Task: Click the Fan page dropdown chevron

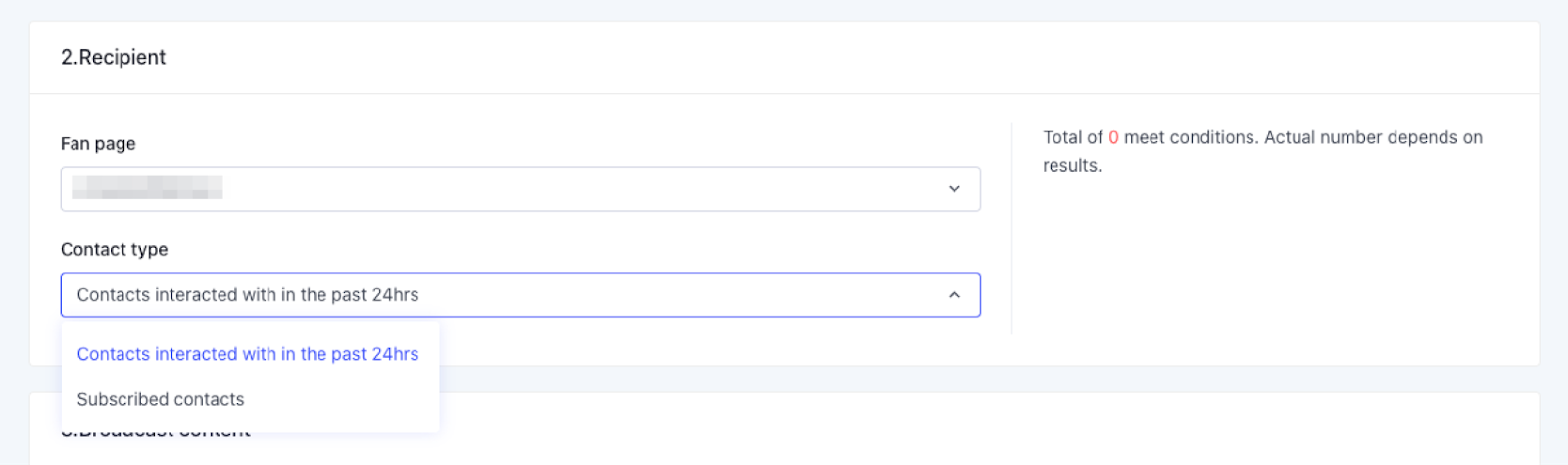Action: pyautogui.click(x=954, y=189)
